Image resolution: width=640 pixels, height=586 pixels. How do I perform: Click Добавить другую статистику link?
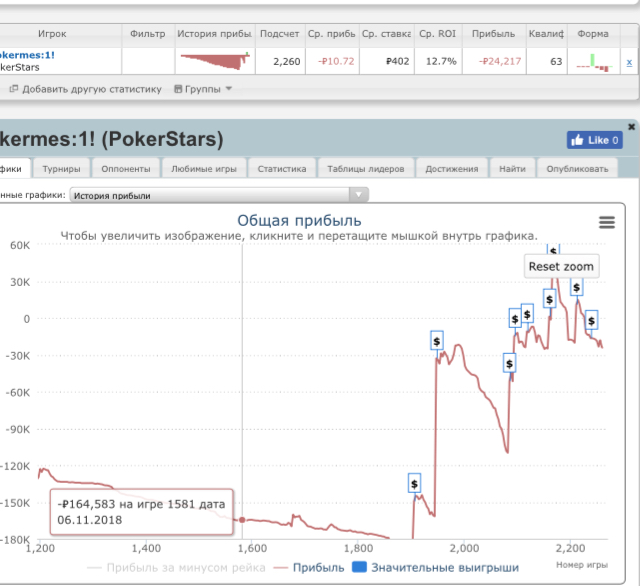point(85,89)
